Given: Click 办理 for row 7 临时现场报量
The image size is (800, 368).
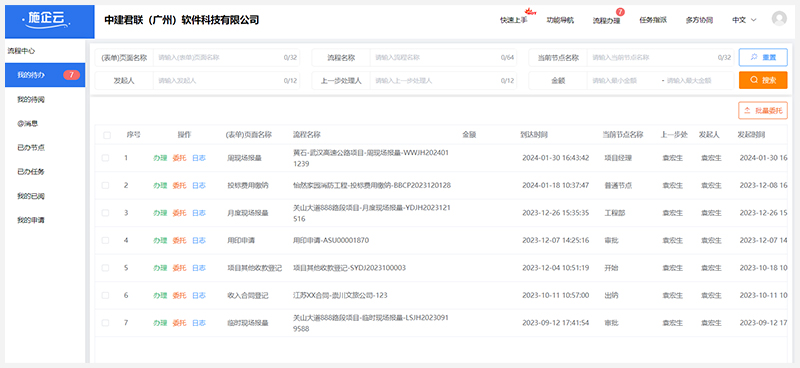Looking at the screenshot, I should (x=160, y=323).
